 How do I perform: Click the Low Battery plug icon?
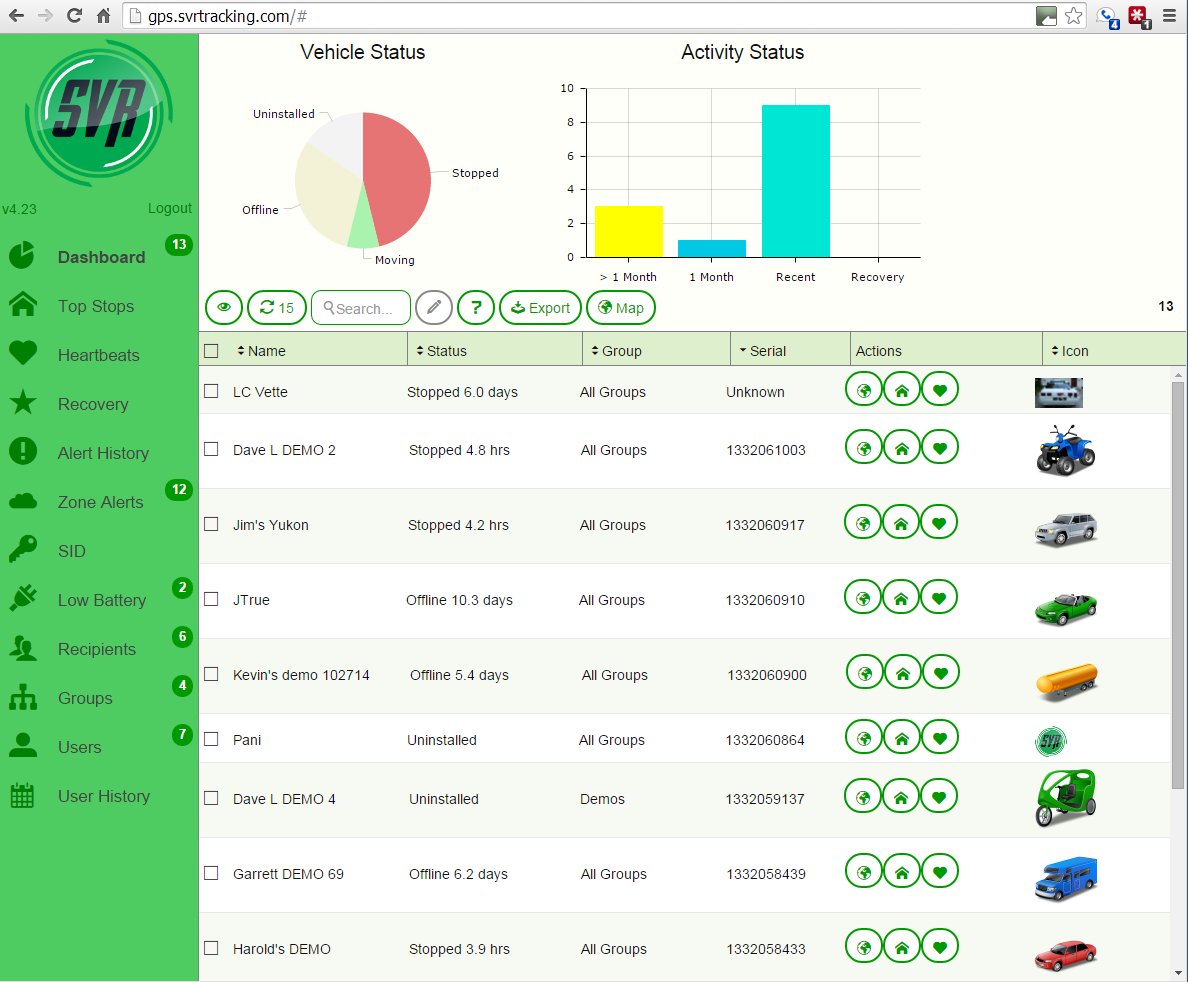(23, 599)
